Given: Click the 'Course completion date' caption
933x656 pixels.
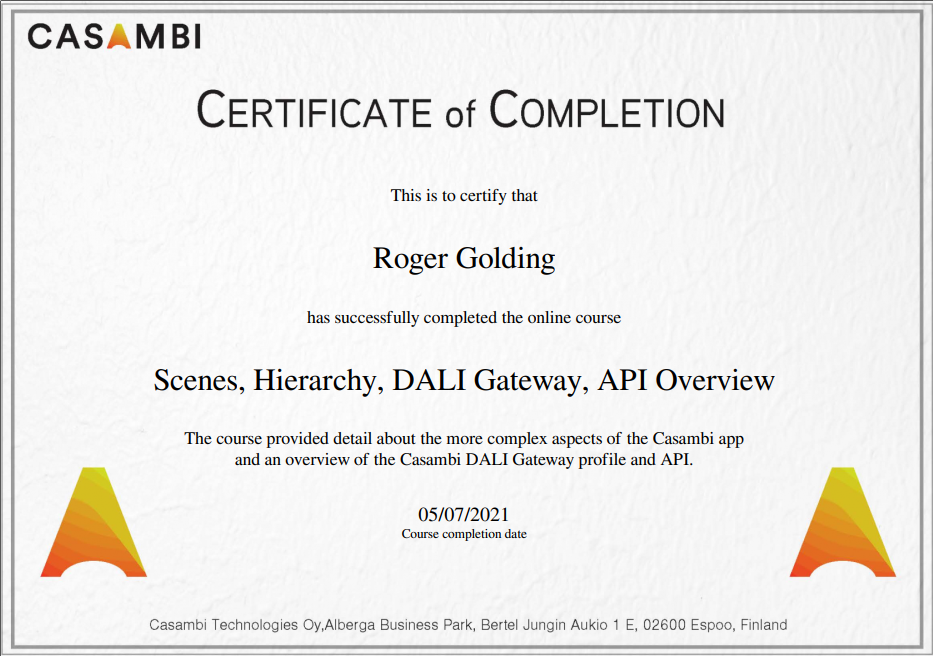Looking at the screenshot, I should click(x=464, y=534).
